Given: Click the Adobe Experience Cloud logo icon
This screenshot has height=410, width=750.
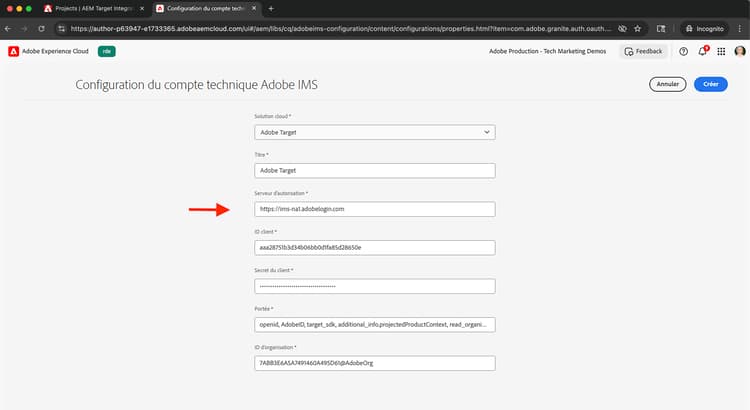Looking at the screenshot, I should click(13, 51).
